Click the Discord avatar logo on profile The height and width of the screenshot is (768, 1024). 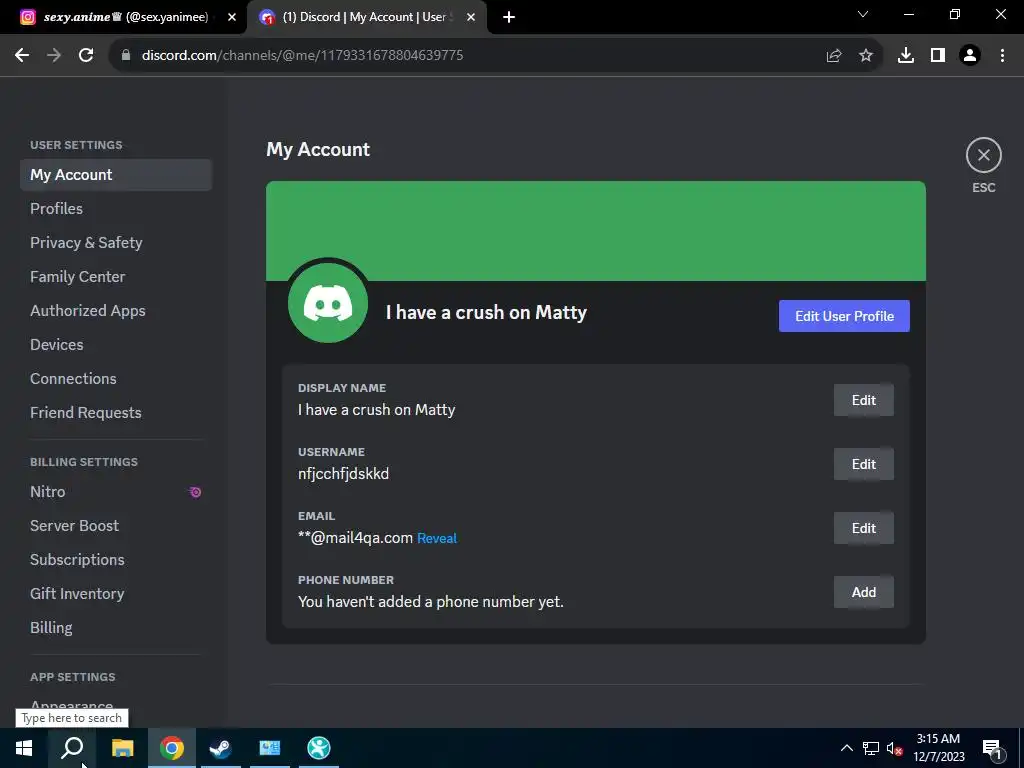point(328,302)
